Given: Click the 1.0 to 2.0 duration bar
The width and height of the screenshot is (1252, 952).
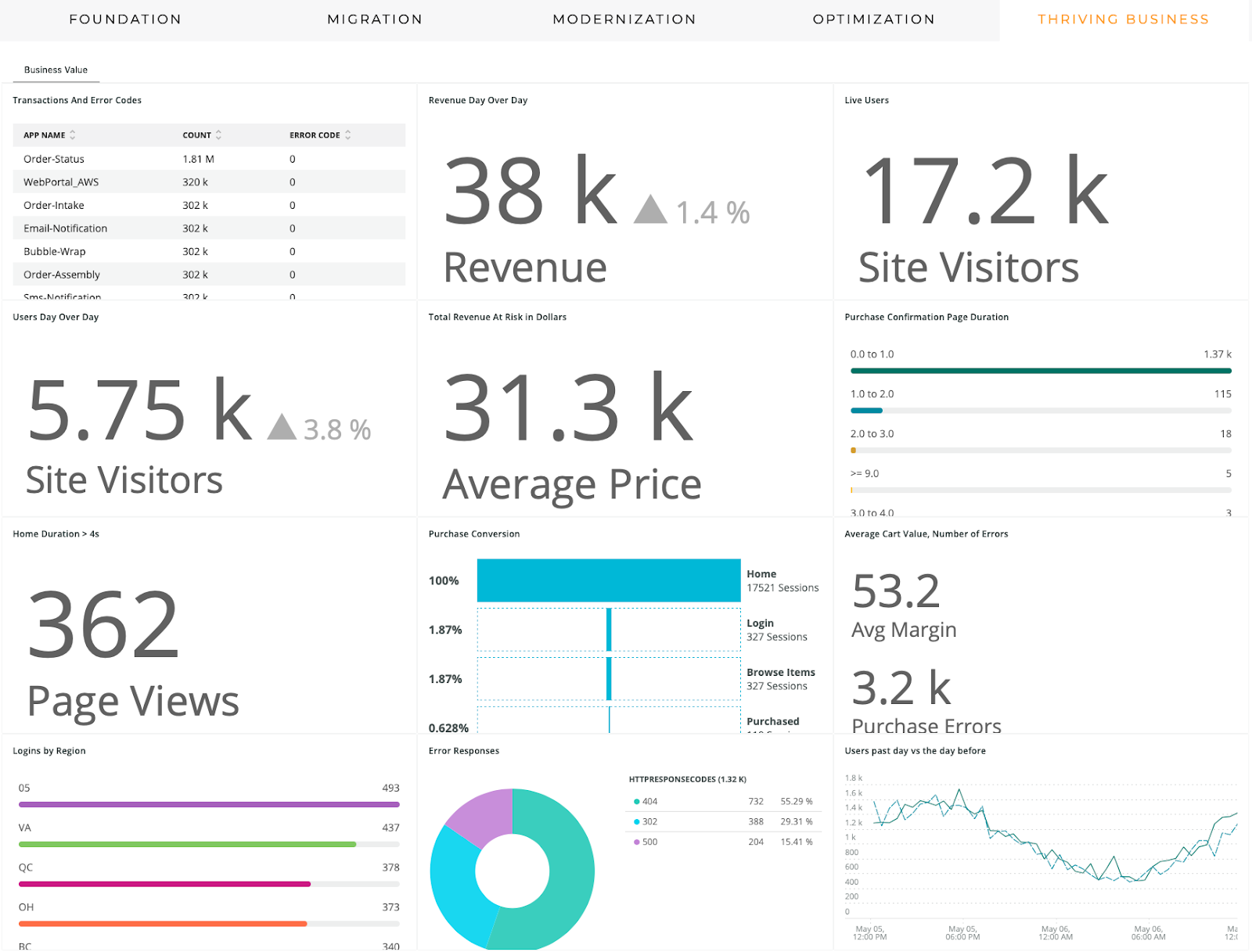Looking at the screenshot, I should point(1041,411).
